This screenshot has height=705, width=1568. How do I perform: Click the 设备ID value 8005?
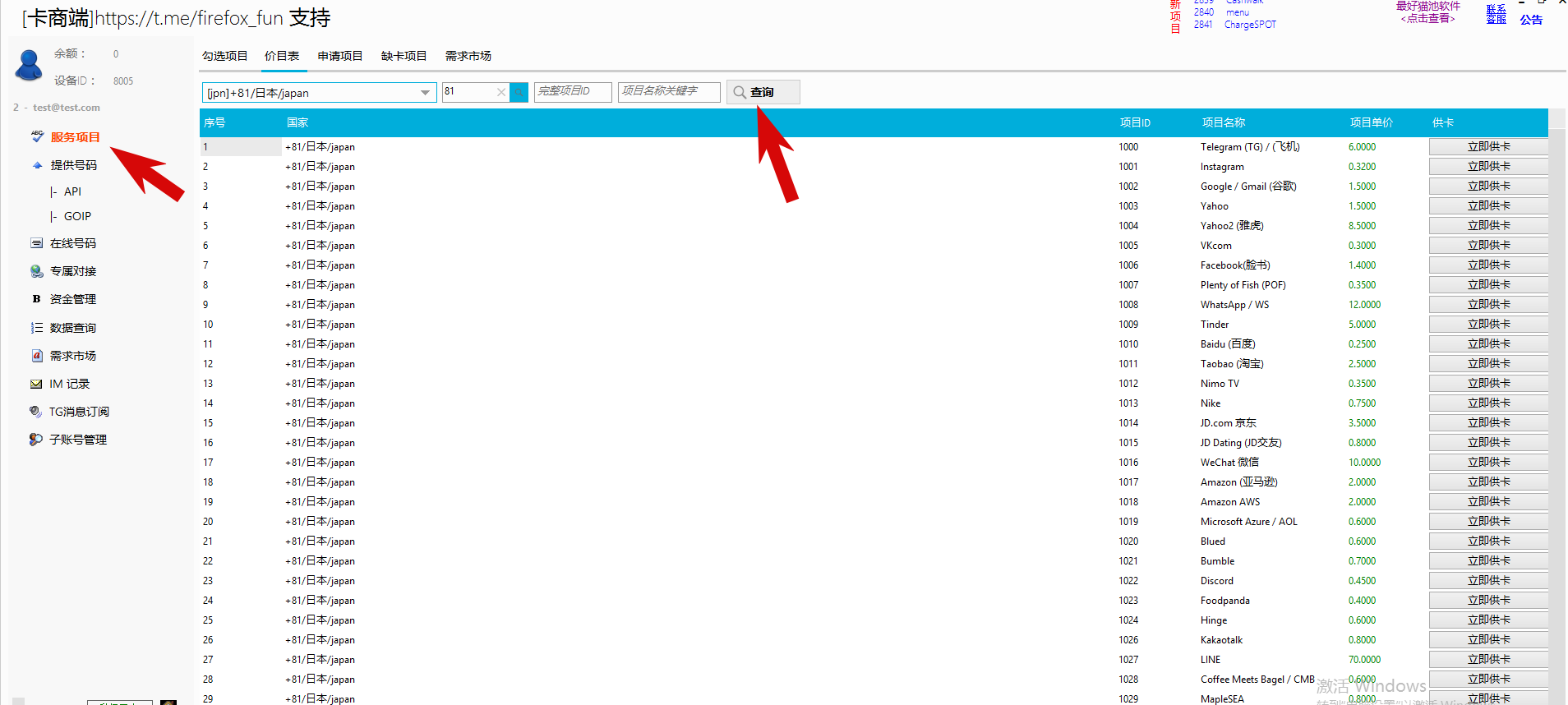[x=123, y=81]
